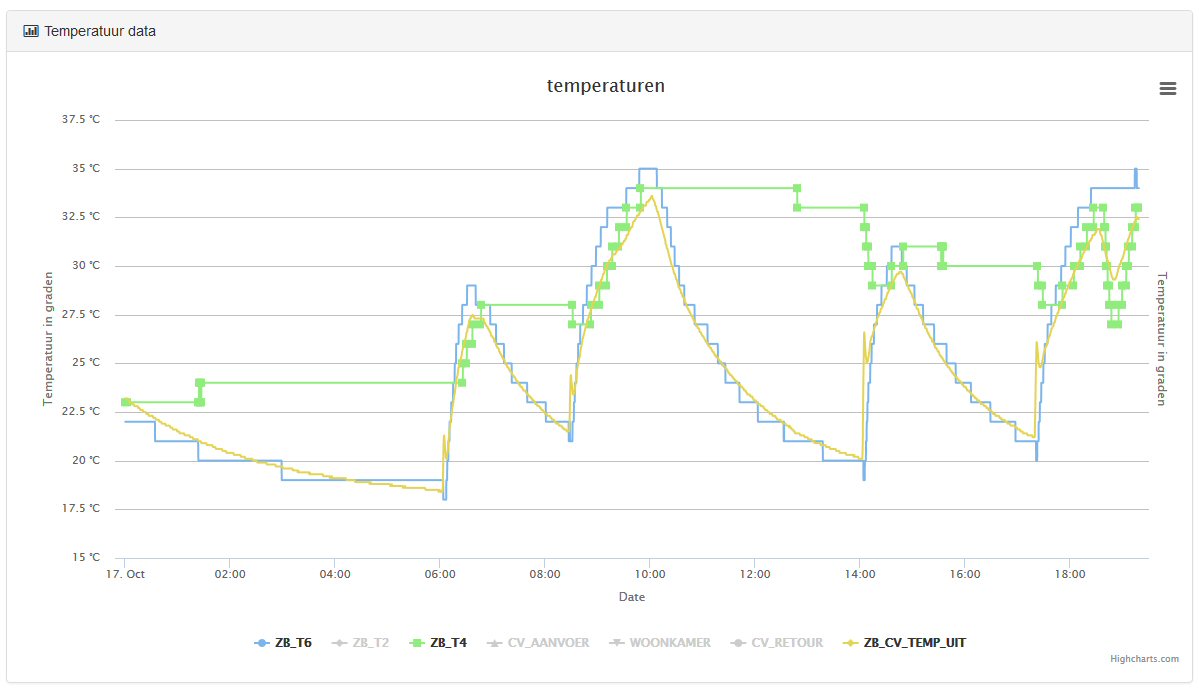The width and height of the screenshot is (1199, 695).
Task: Click the first green ZB_T4 data point
Action: [x=126, y=402]
